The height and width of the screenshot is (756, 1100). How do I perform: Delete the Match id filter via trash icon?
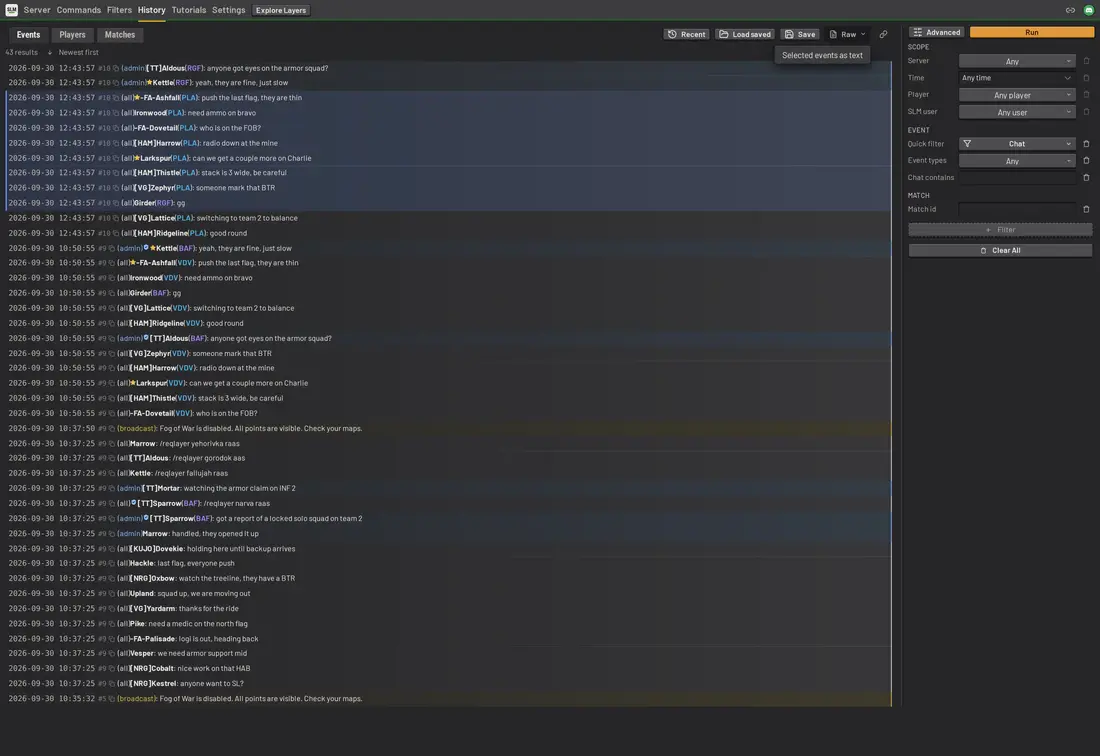pyautogui.click(x=1086, y=209)
